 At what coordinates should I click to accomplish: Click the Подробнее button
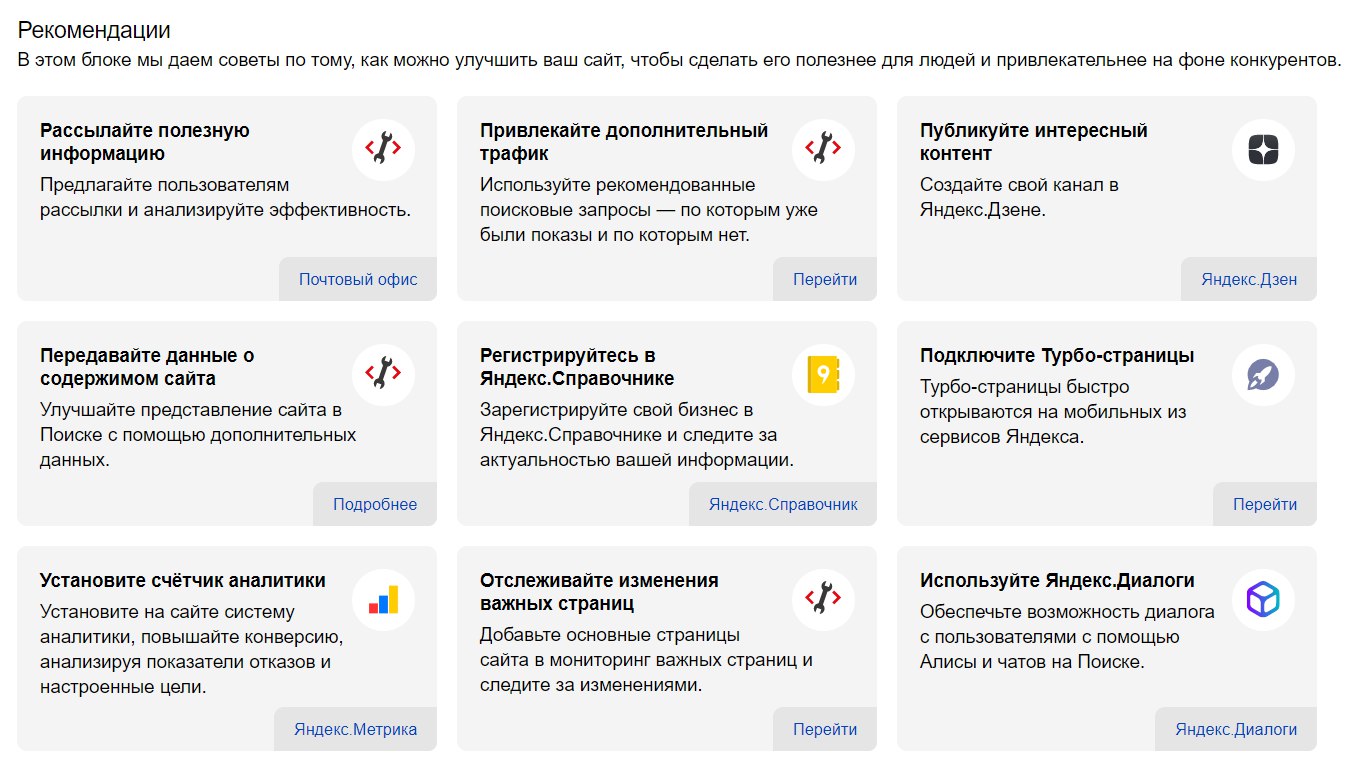375,504
